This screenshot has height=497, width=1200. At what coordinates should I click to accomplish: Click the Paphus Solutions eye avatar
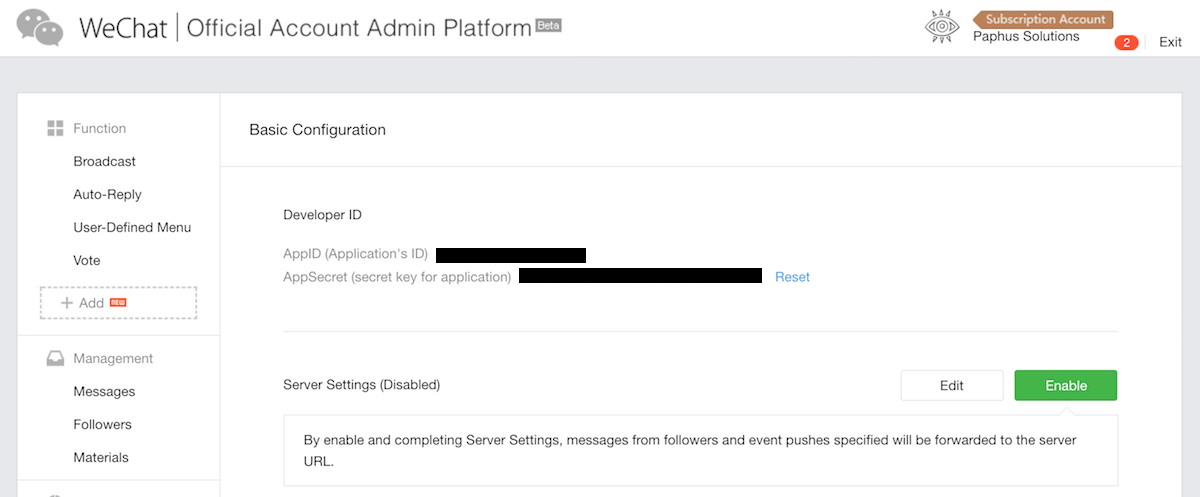[943, 27]
